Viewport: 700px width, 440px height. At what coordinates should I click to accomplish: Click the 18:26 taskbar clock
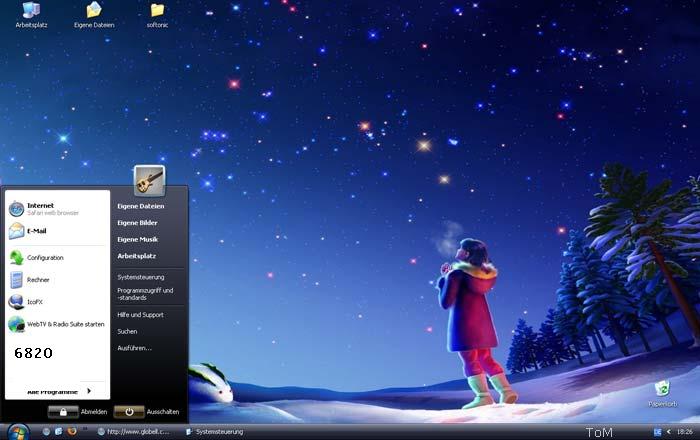point(685,432)
